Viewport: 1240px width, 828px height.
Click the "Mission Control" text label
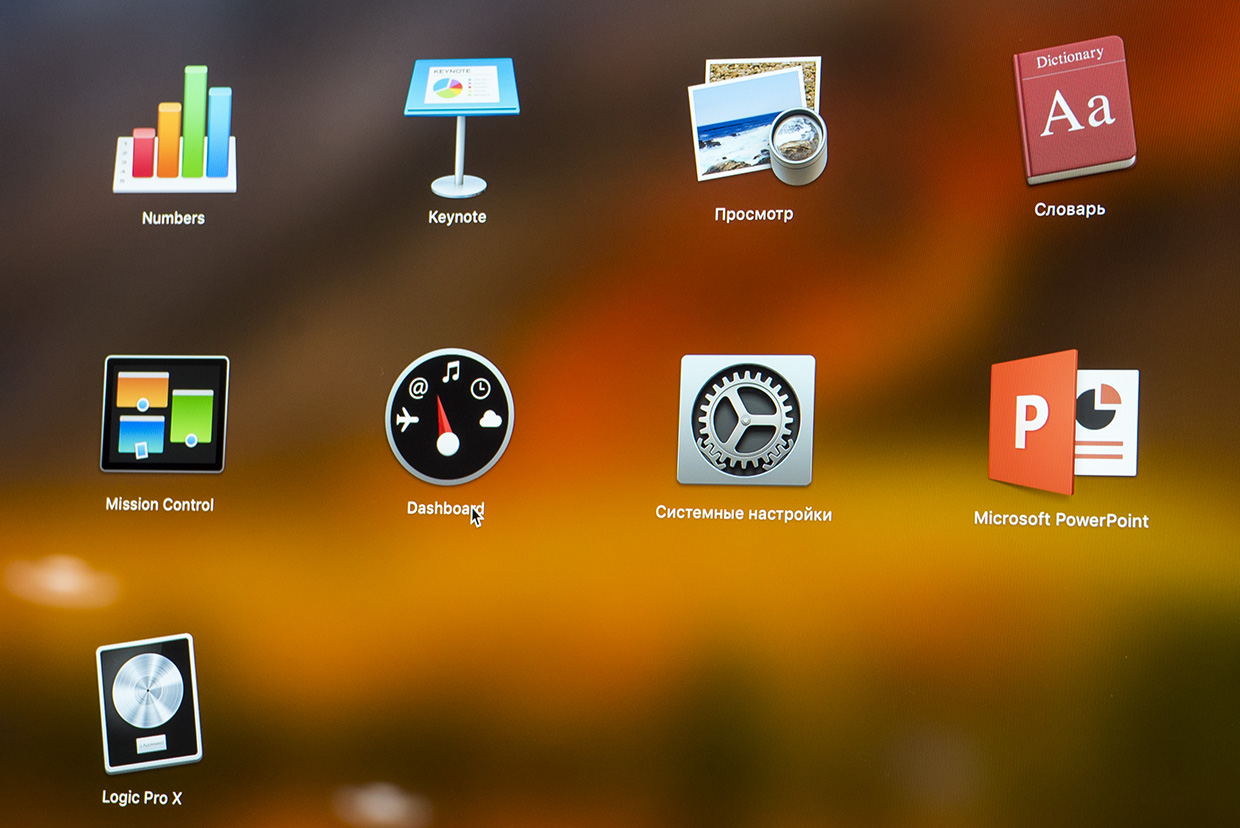(x=160, y=505)
